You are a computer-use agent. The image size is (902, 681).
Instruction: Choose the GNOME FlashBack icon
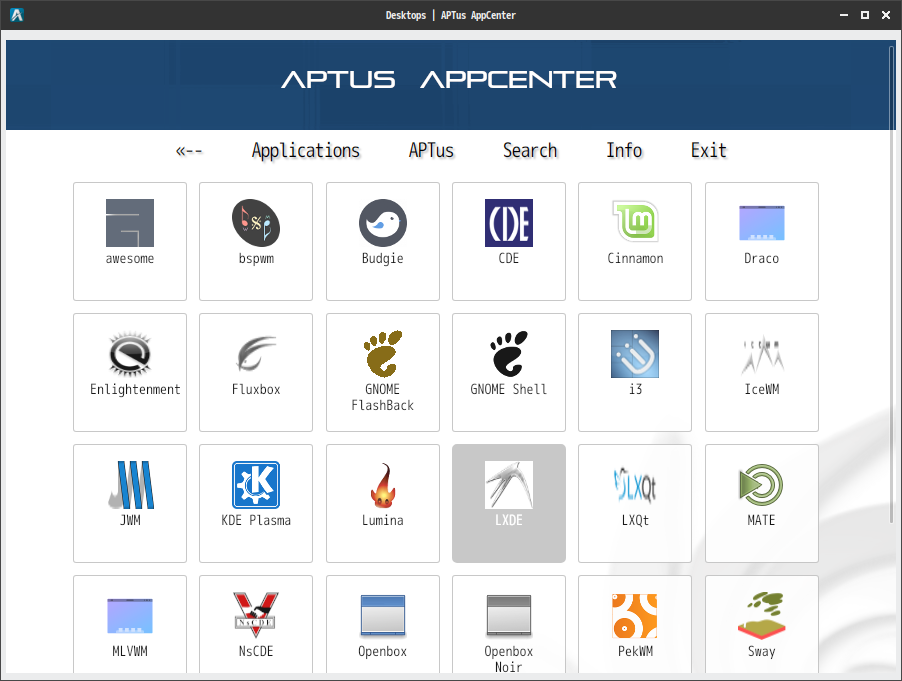coord(383,354)
